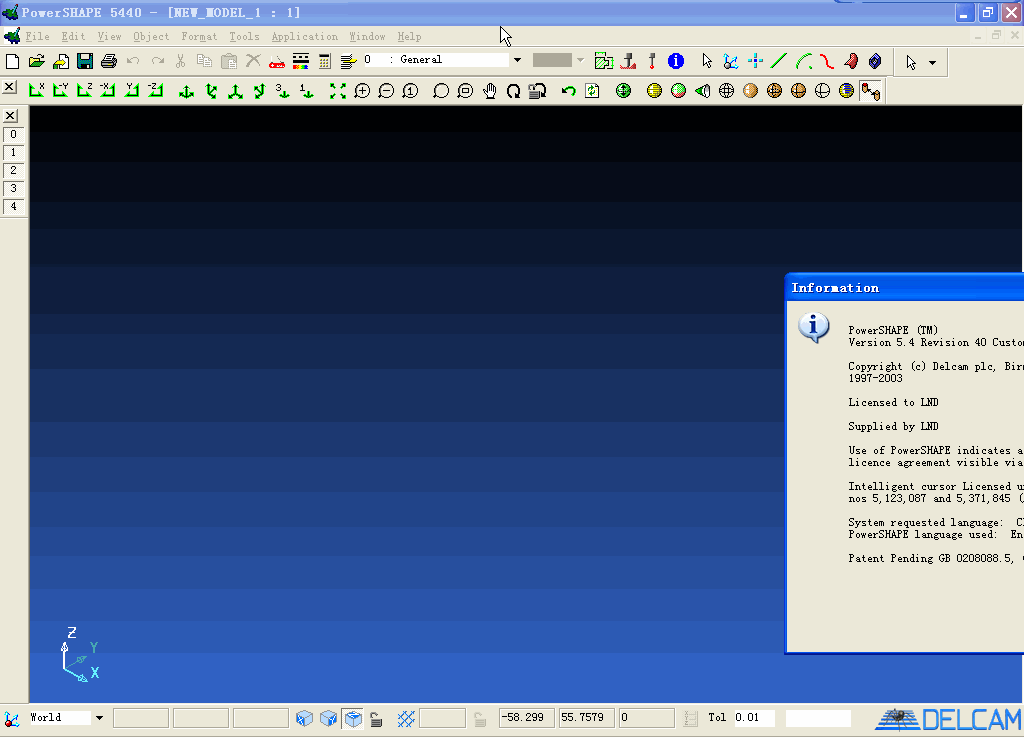1024x738 pixels.
Task: Toggle level 1 visibility button
Action: 13,152
